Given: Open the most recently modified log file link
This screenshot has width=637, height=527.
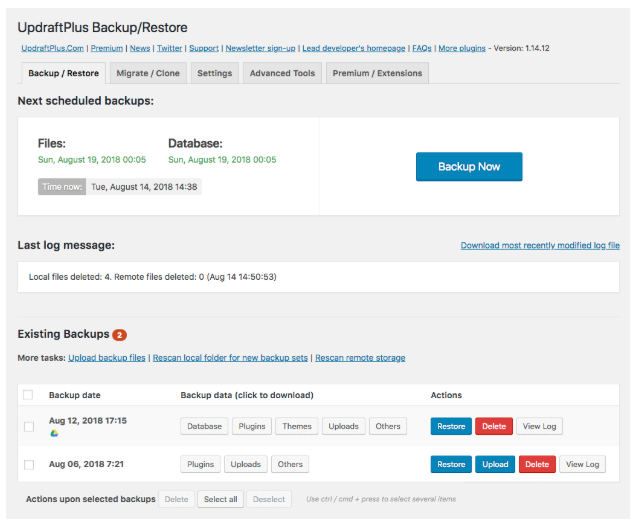Looking at the screenshot, I should click(539, 245).
